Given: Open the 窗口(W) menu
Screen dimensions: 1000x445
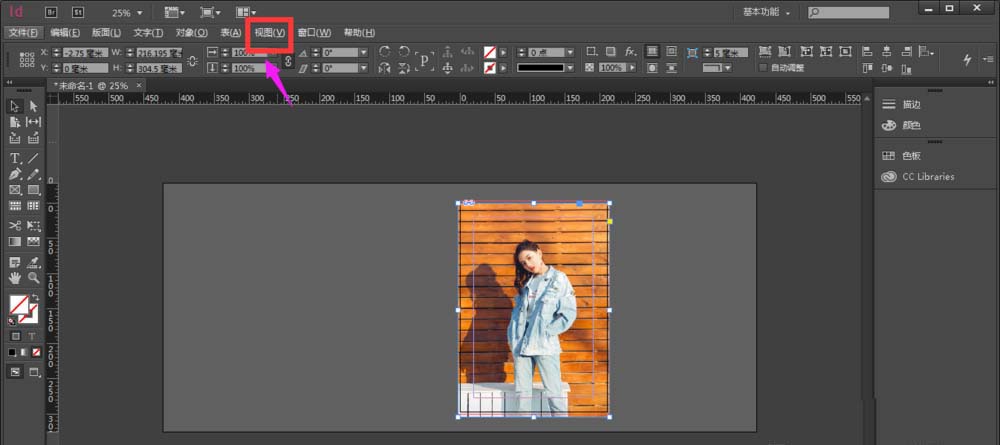Looking at the screenshot, I should click(x=314, y=33).
